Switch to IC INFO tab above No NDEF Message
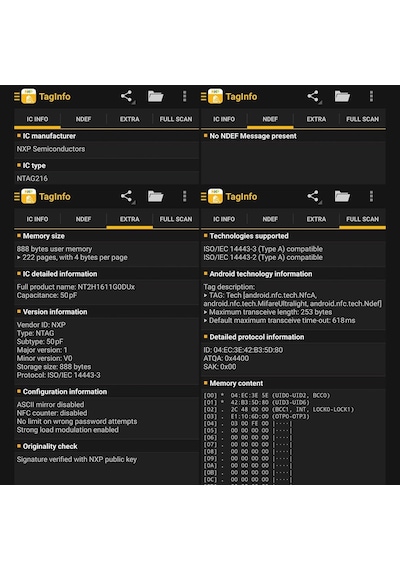This screenshot has width=400, height=570. pyautogui.click(x=224, y=119)
